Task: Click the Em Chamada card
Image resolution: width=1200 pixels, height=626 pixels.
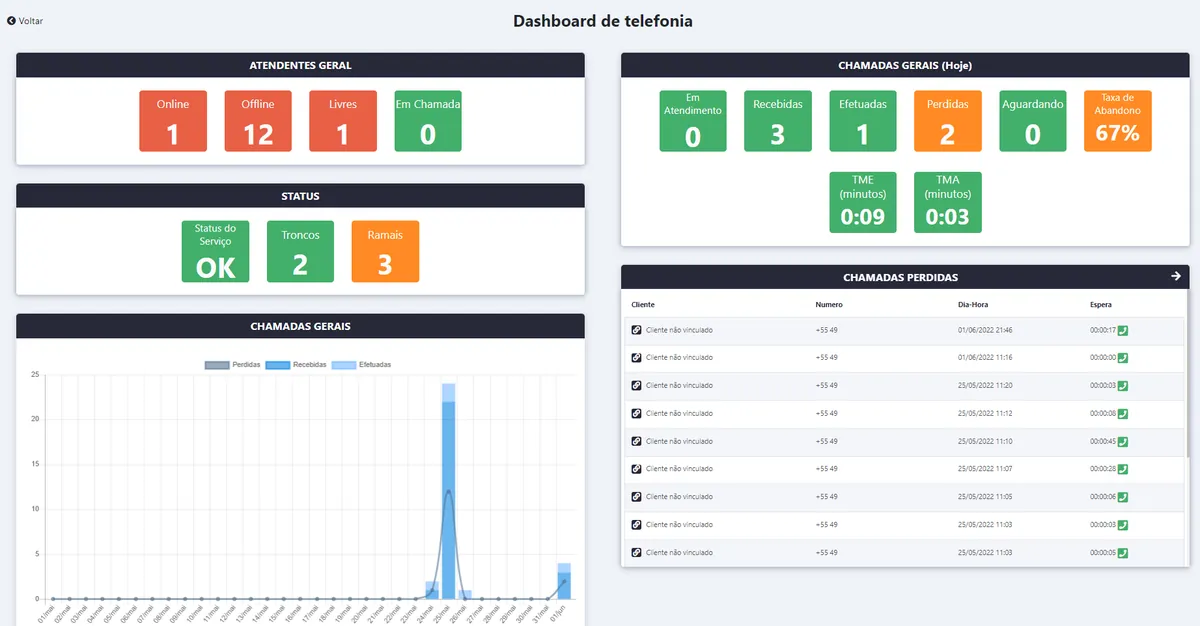Action: pos(428,121)
